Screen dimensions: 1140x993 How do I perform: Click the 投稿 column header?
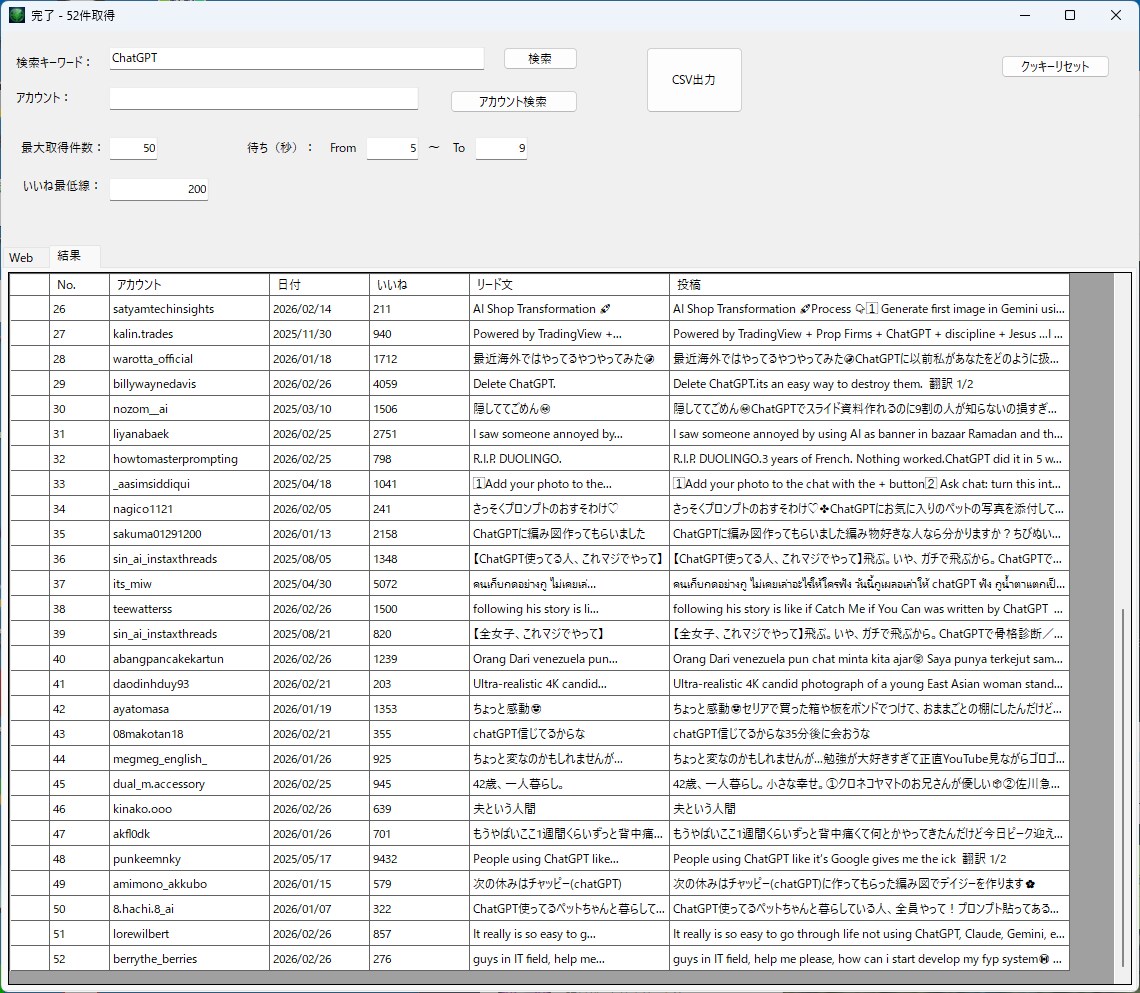click(870, 285)
